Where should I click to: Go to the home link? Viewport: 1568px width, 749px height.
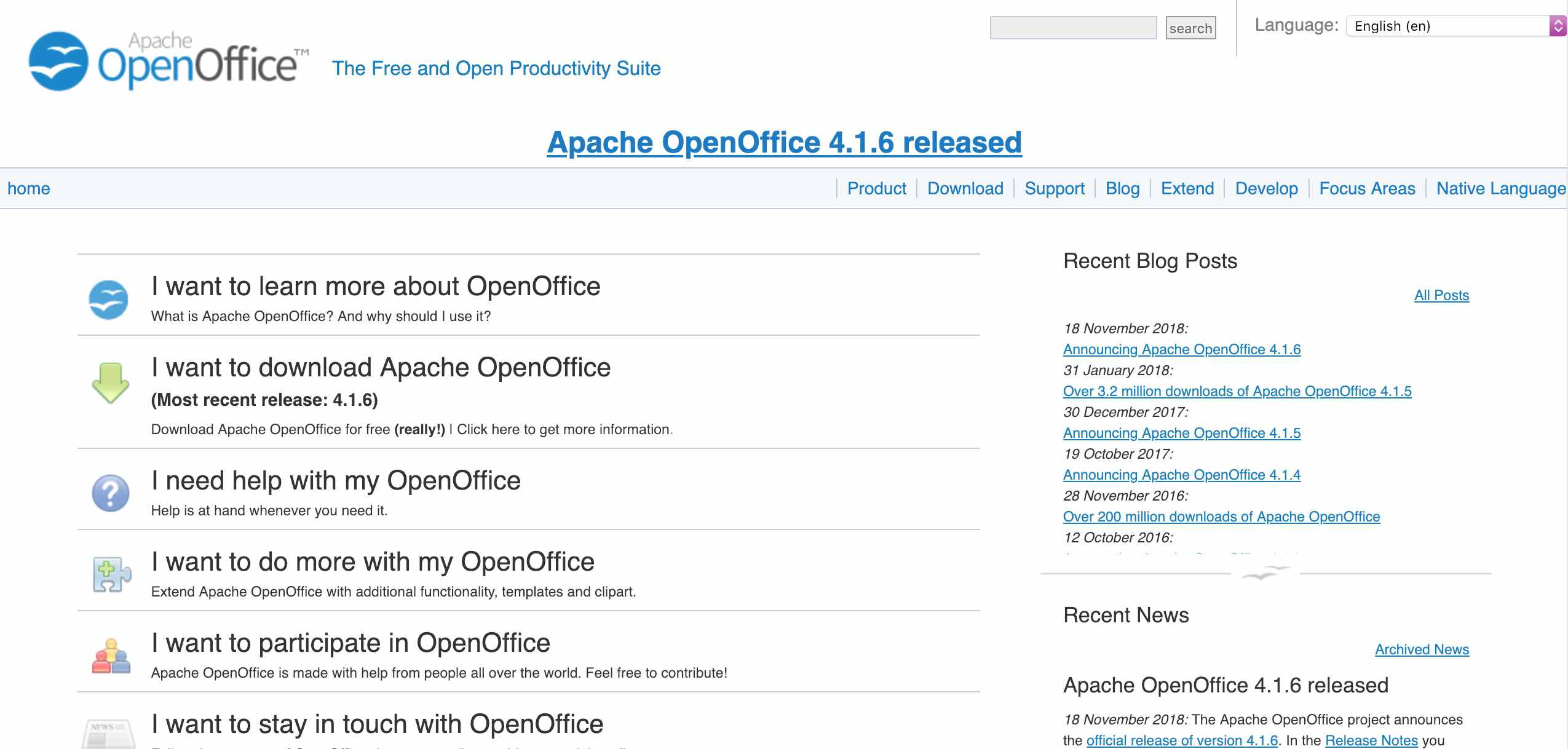coord(29,188)
